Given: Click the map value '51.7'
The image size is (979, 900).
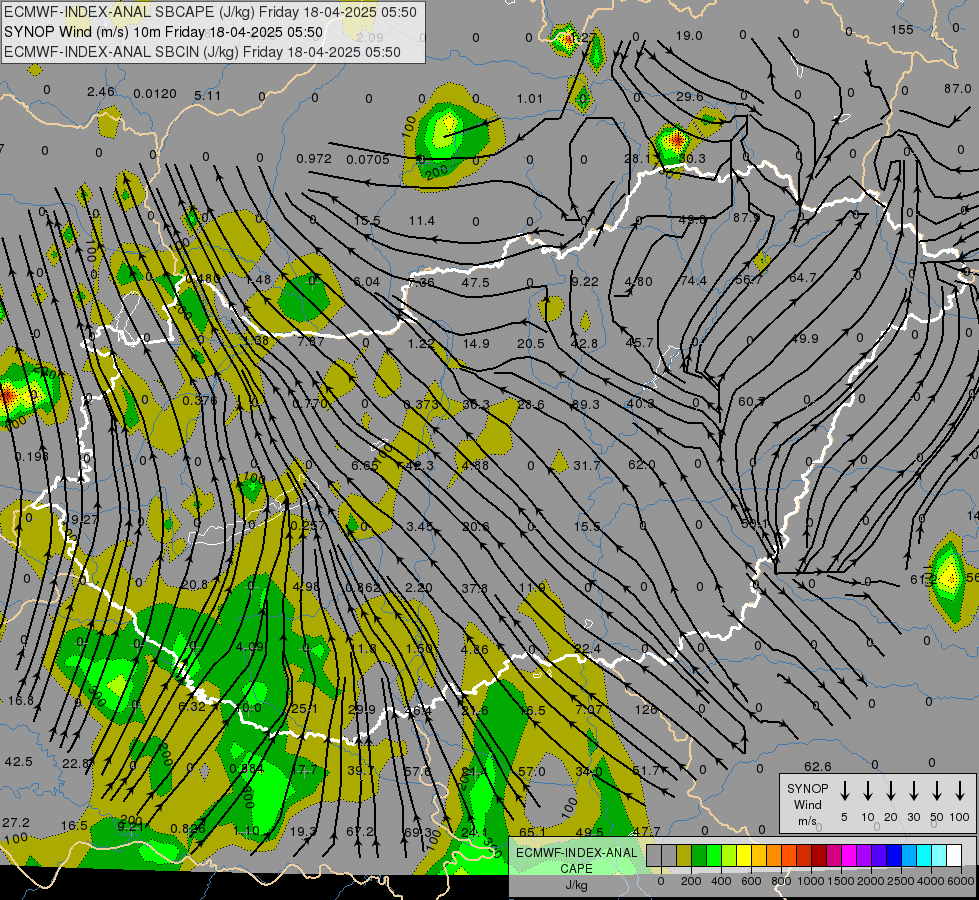Looking at the screenshot, I should [645, 771].
